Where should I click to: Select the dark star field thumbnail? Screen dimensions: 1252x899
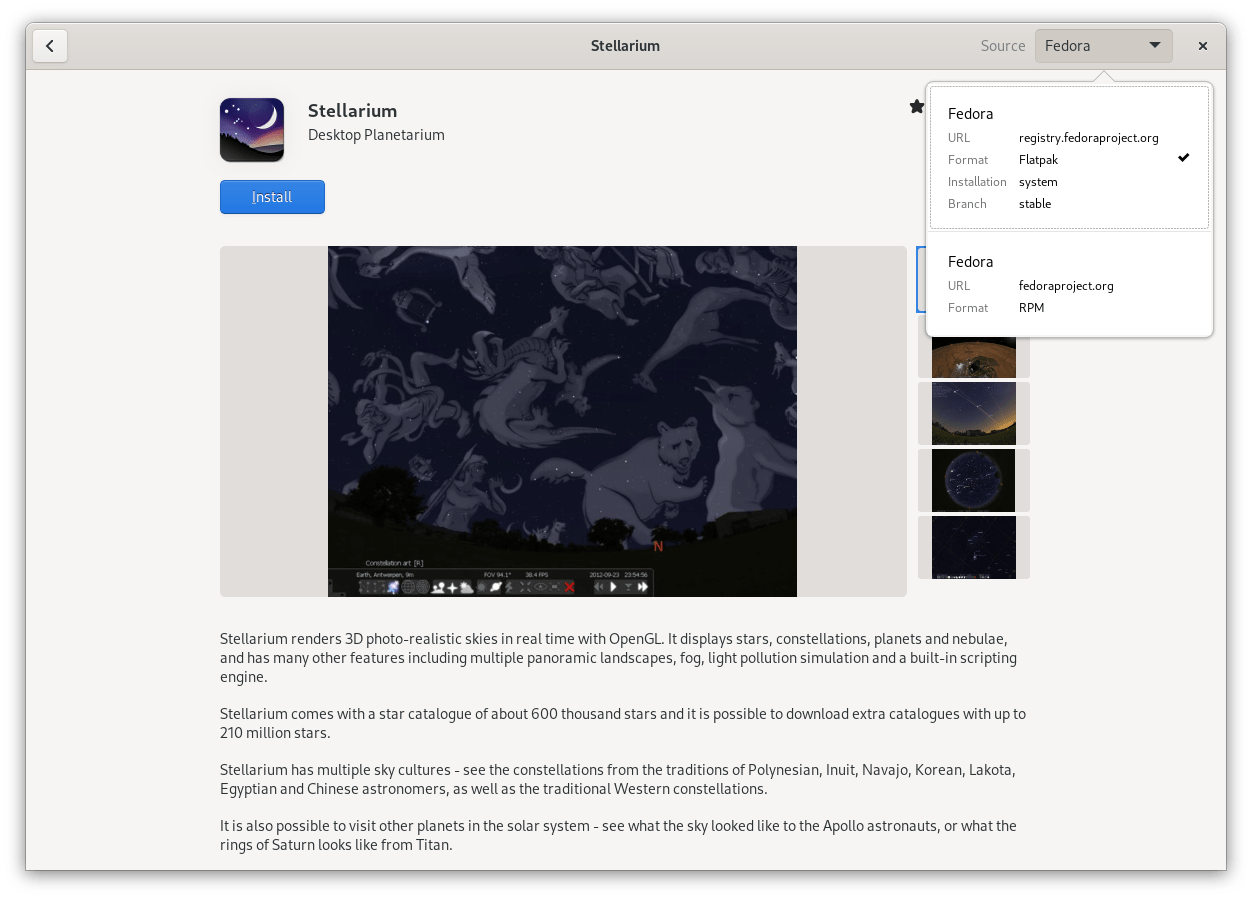974,547
